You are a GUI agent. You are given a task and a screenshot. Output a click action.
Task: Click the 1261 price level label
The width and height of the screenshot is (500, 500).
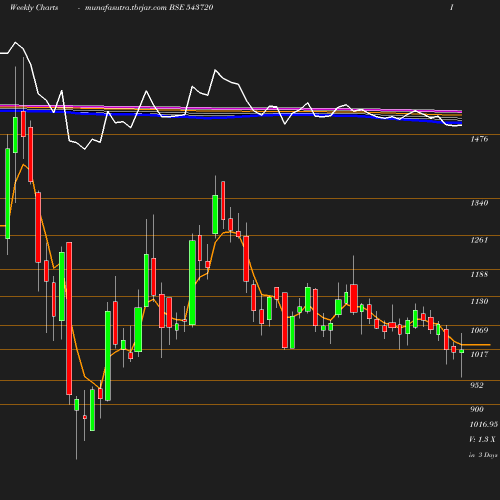[x=479, y=240]
